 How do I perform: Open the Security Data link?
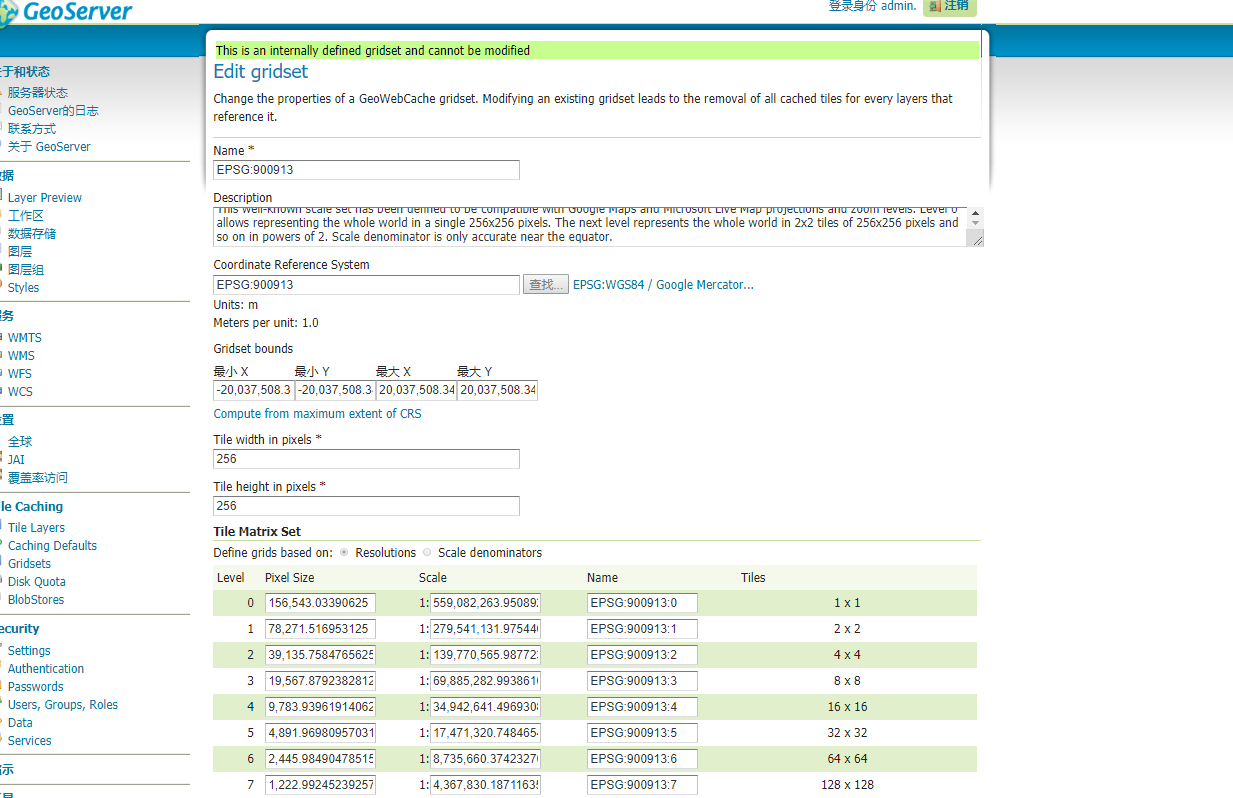click(x=20, y=723)
